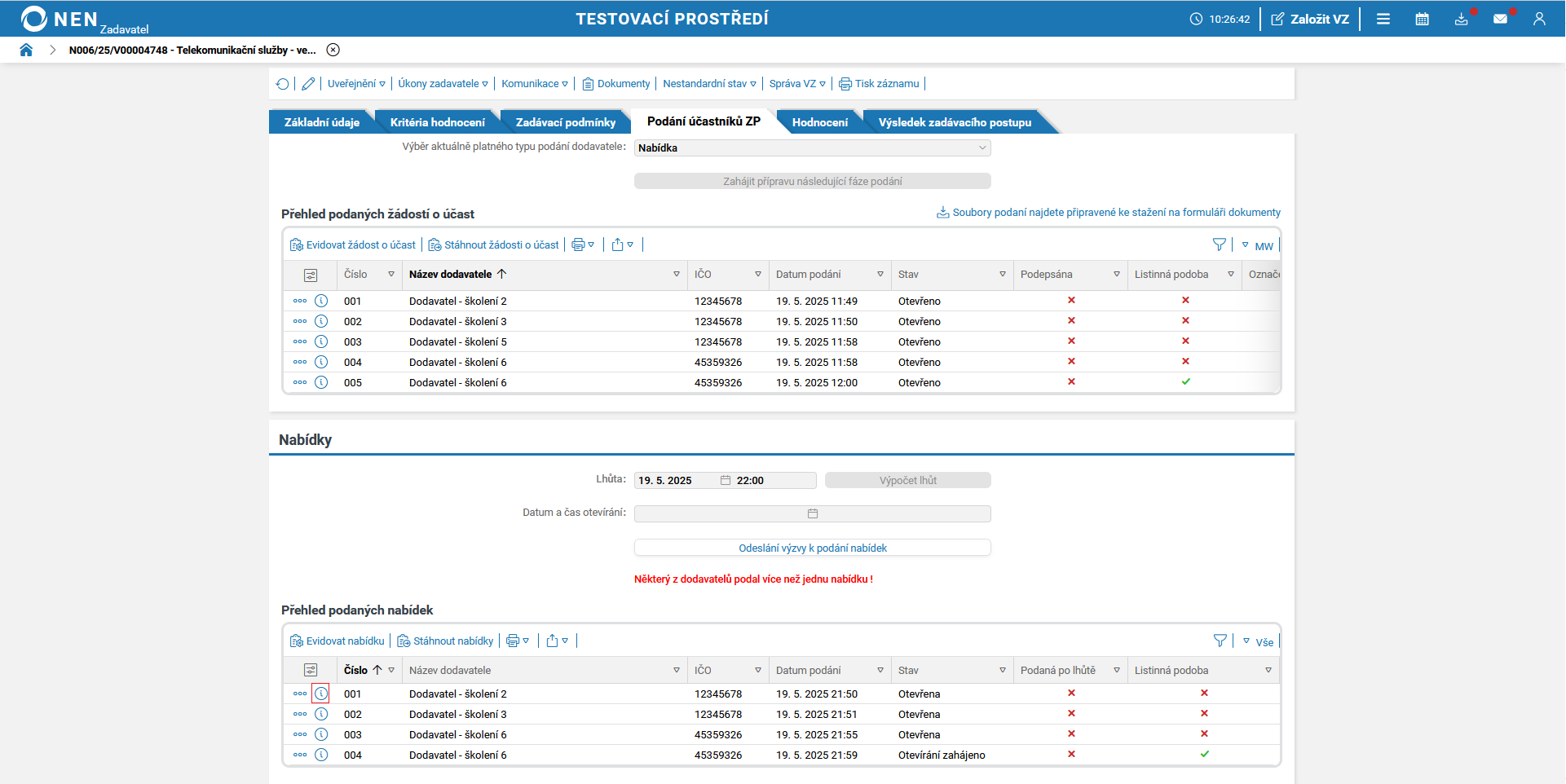Click Odeslání výzvy k podání nabídek button
1566x784 pixels.
click(x=812, y=548)
